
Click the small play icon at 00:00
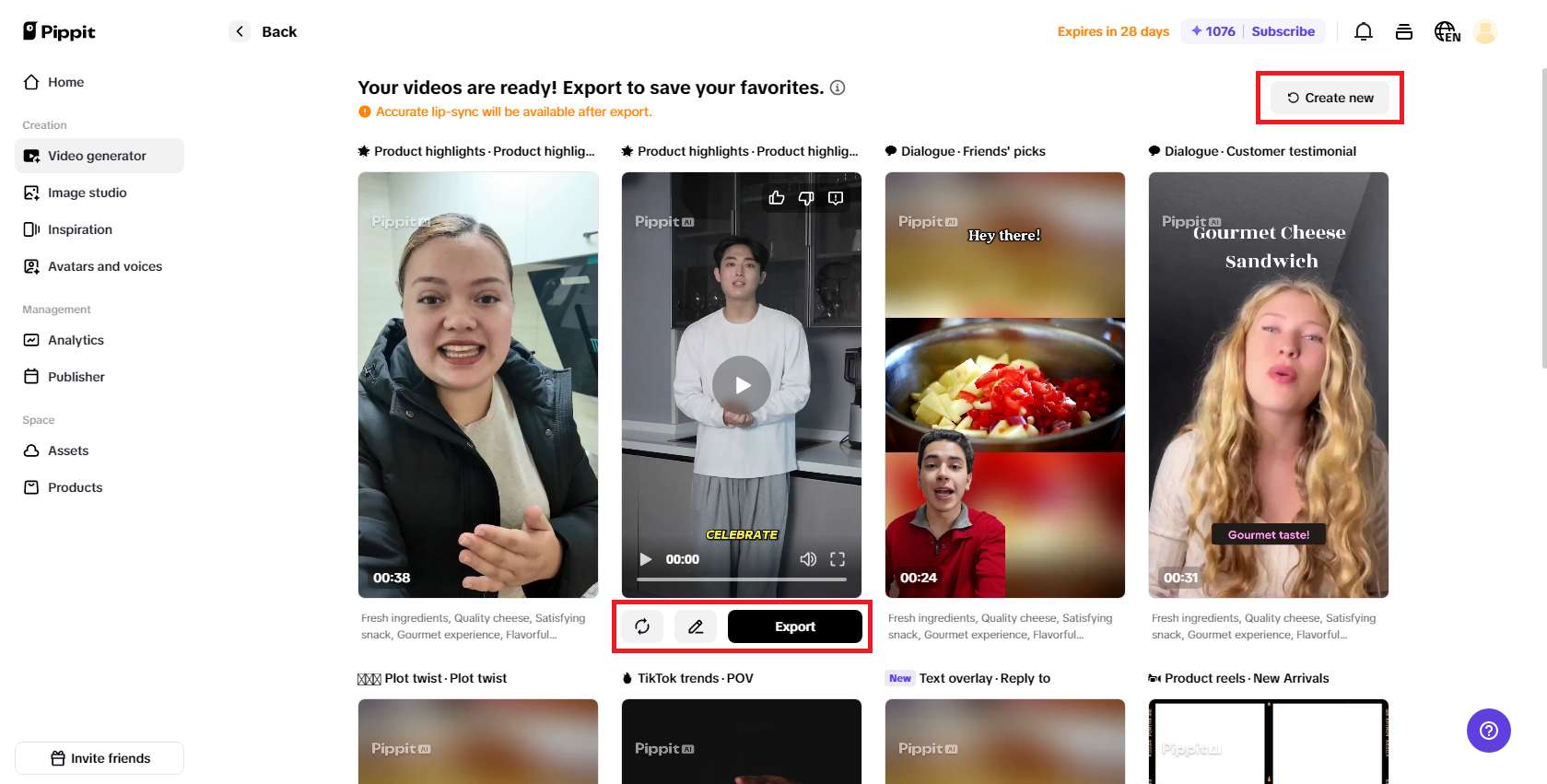(646, 559)
